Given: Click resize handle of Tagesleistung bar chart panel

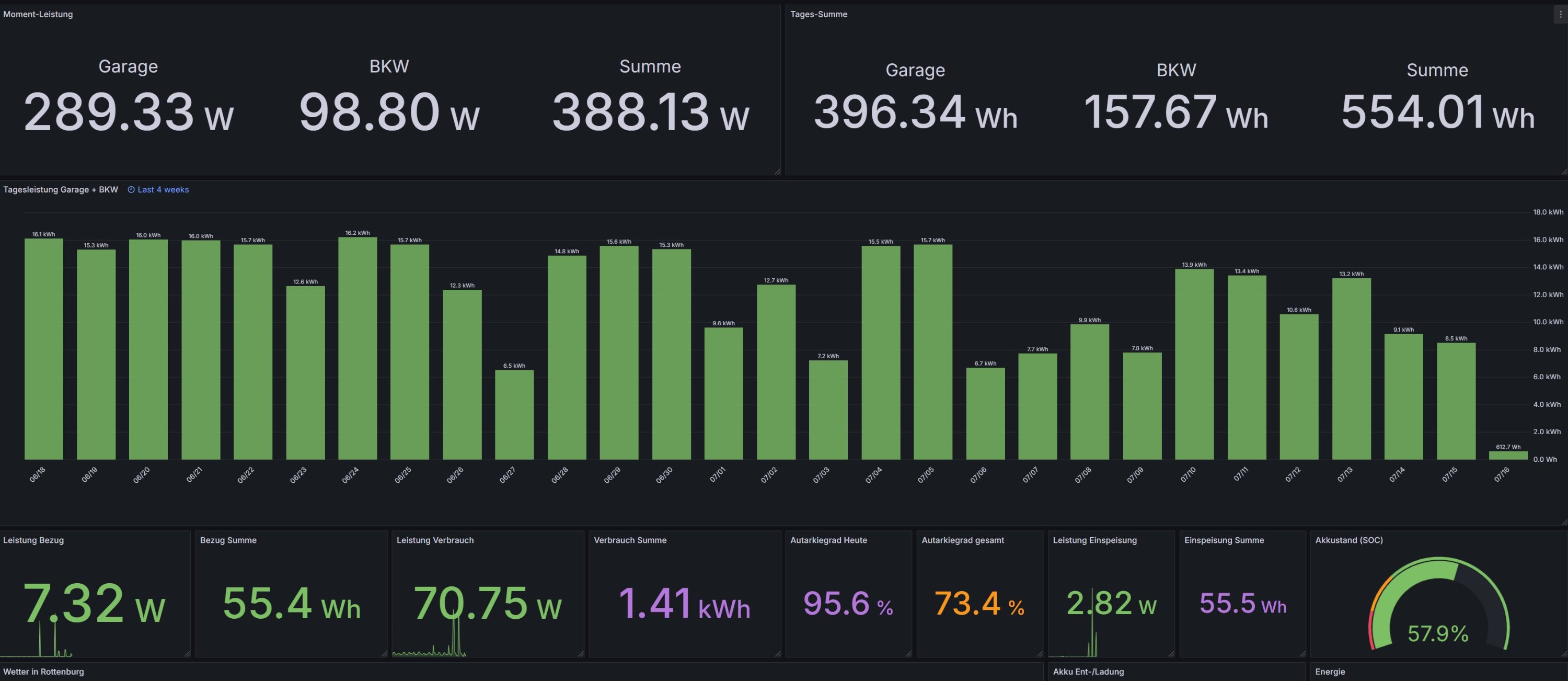Looking at the screenshot, I should click(1564, 522).
